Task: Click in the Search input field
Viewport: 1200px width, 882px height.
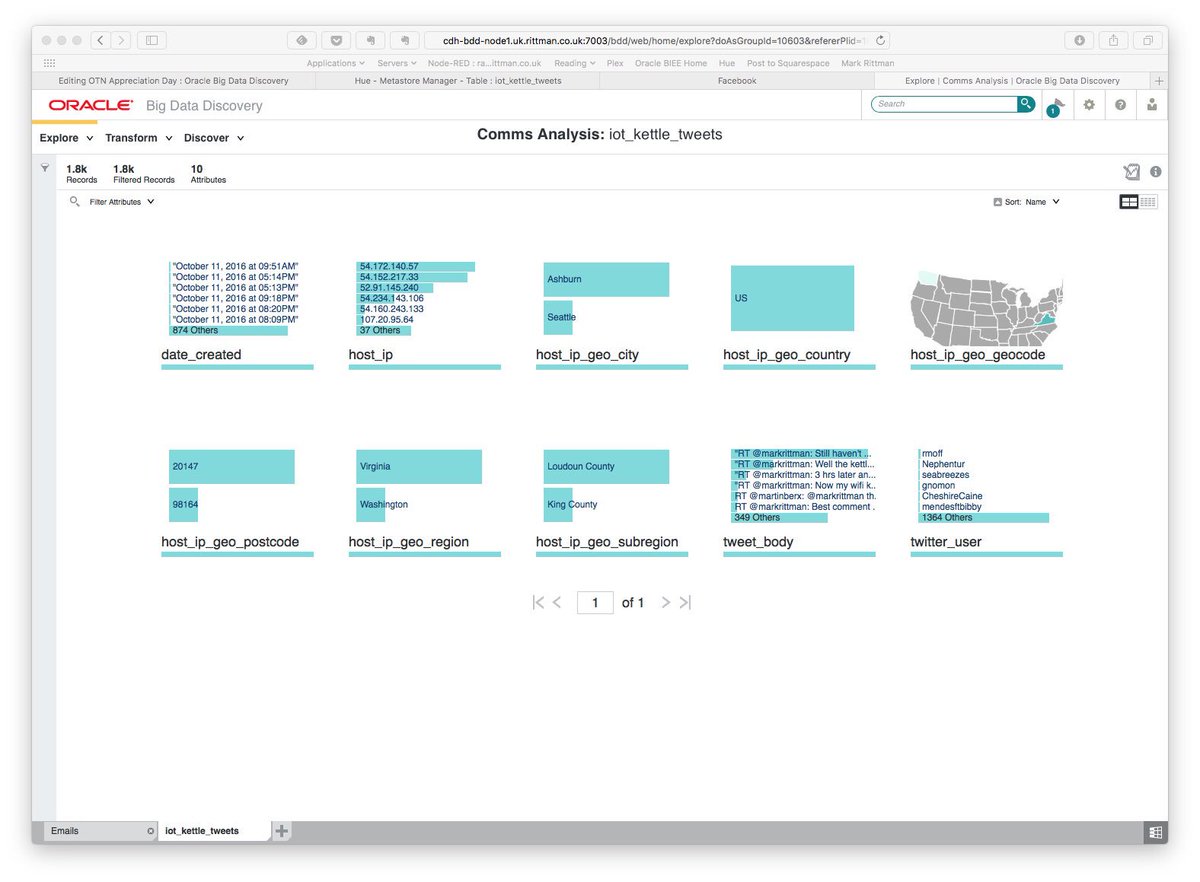Action: pos(945,104)
